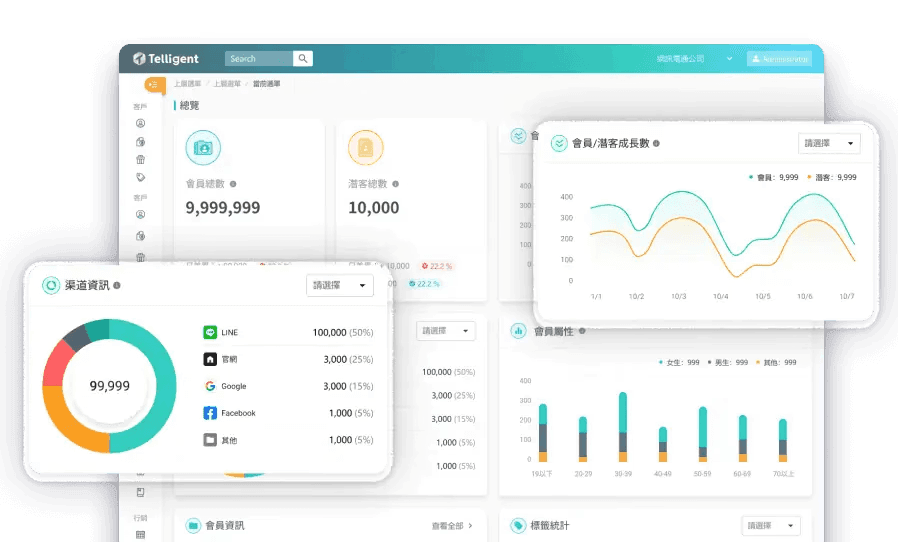Open the lock icon in the second 客戶 sidebar group
This screenshot has height=542, width=898.
click(x=140, y=235)
